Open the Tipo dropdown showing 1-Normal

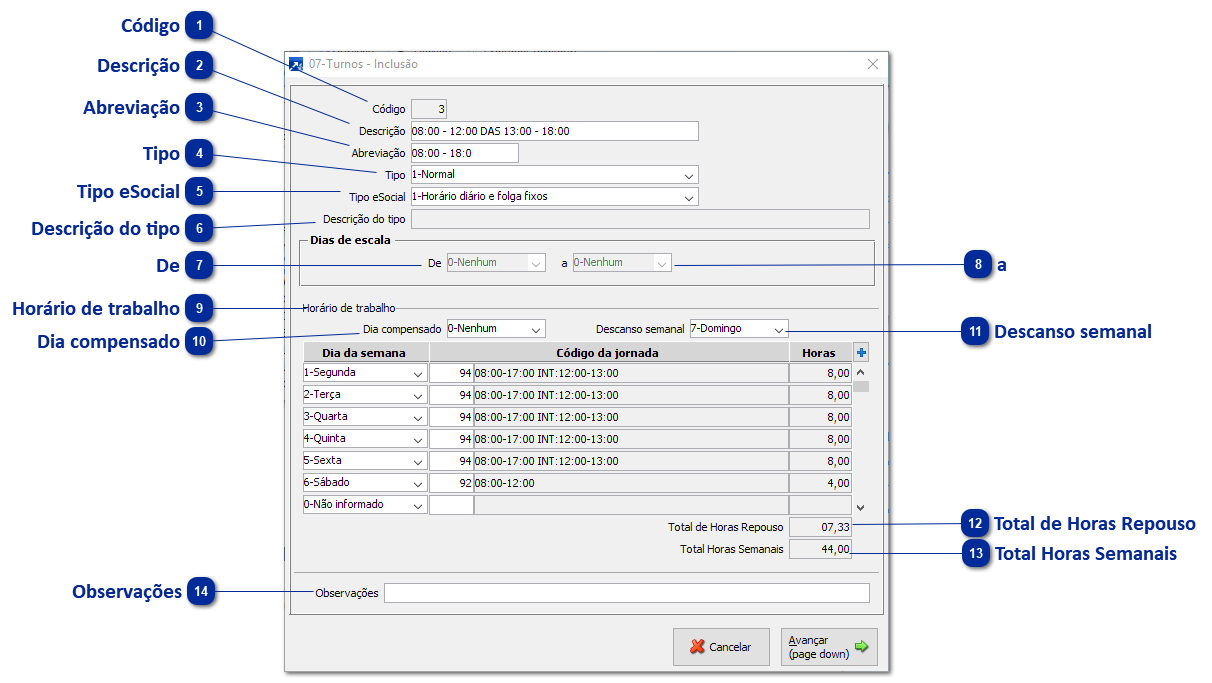click(x=554, y=175)
